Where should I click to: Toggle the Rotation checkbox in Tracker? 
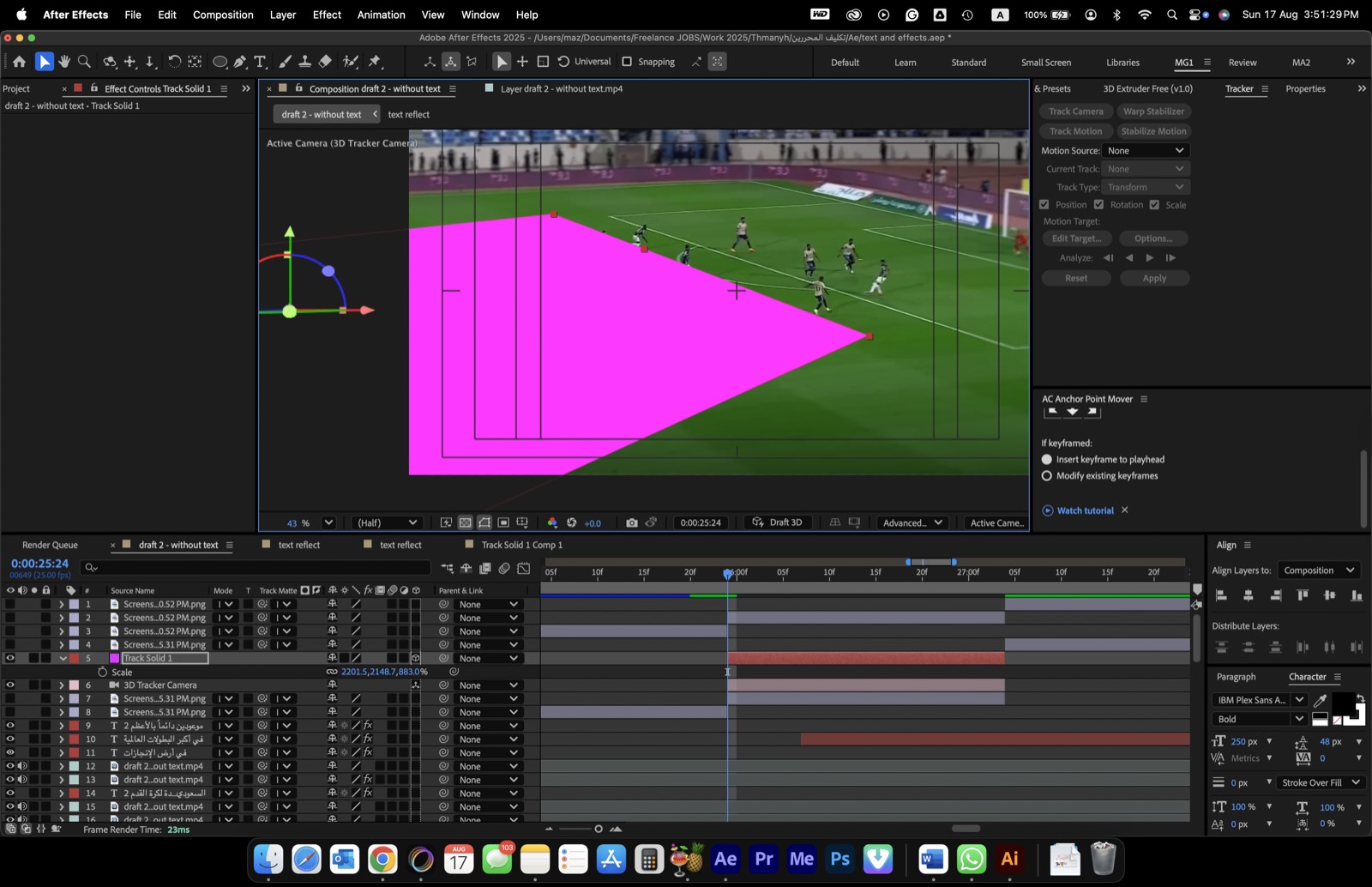[1098, 205]
